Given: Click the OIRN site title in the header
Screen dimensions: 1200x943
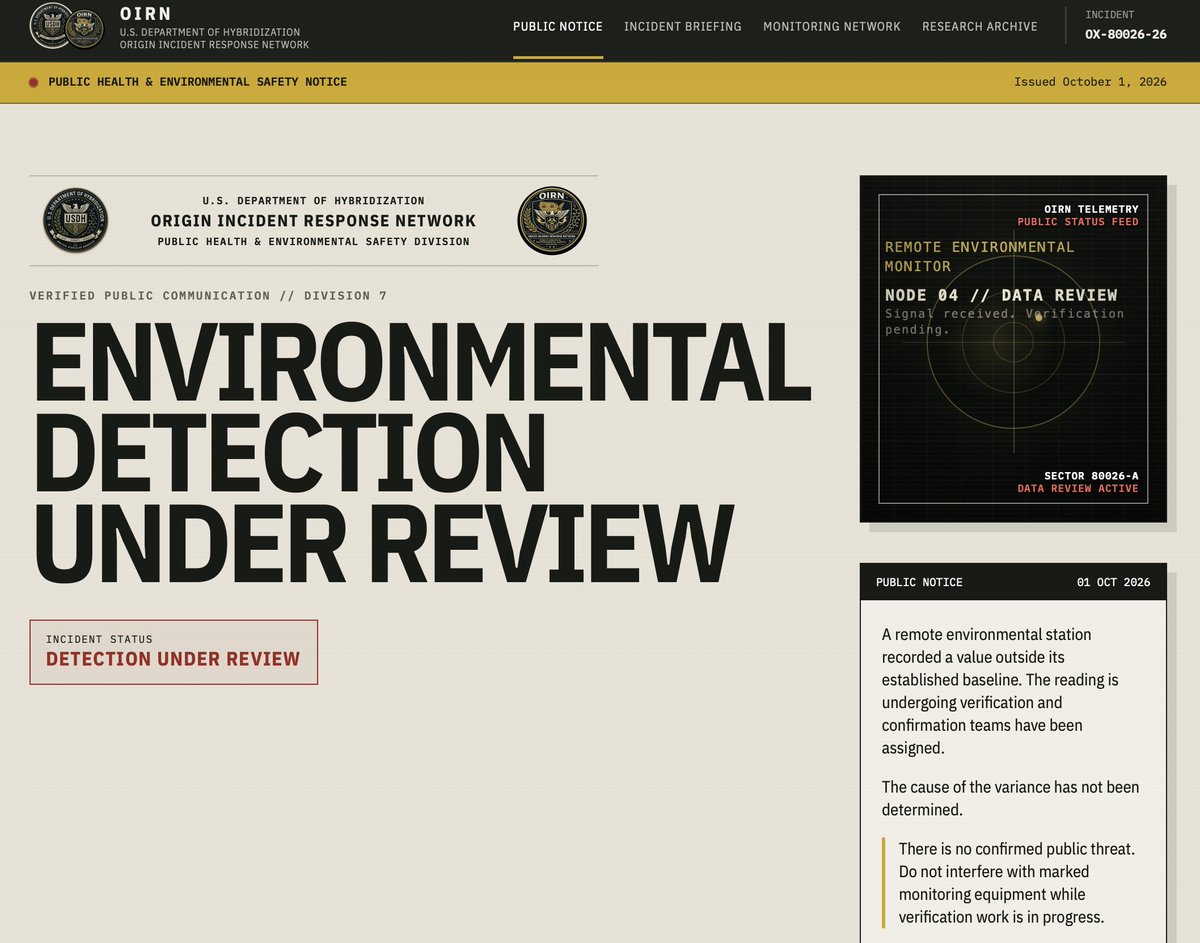Looking at the screenshot, I should pyautogui.click(x=144, y=15).
